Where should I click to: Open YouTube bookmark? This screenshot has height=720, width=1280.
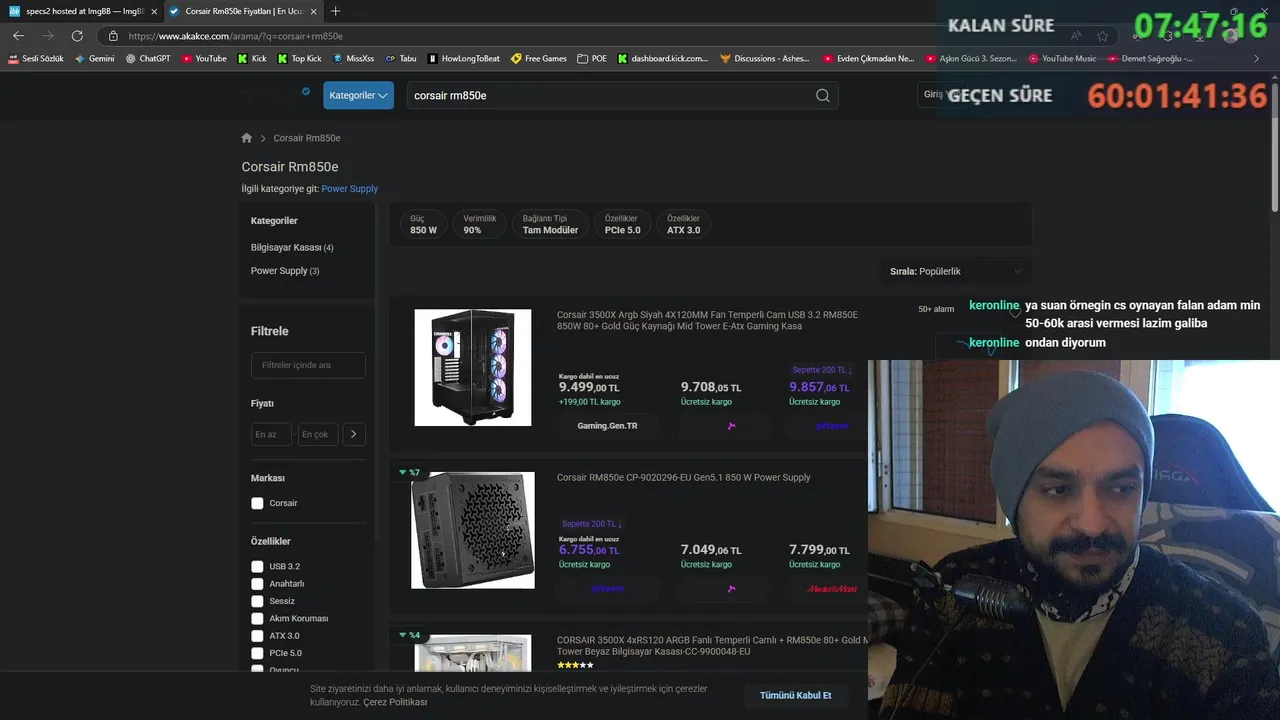pos(204,59)
